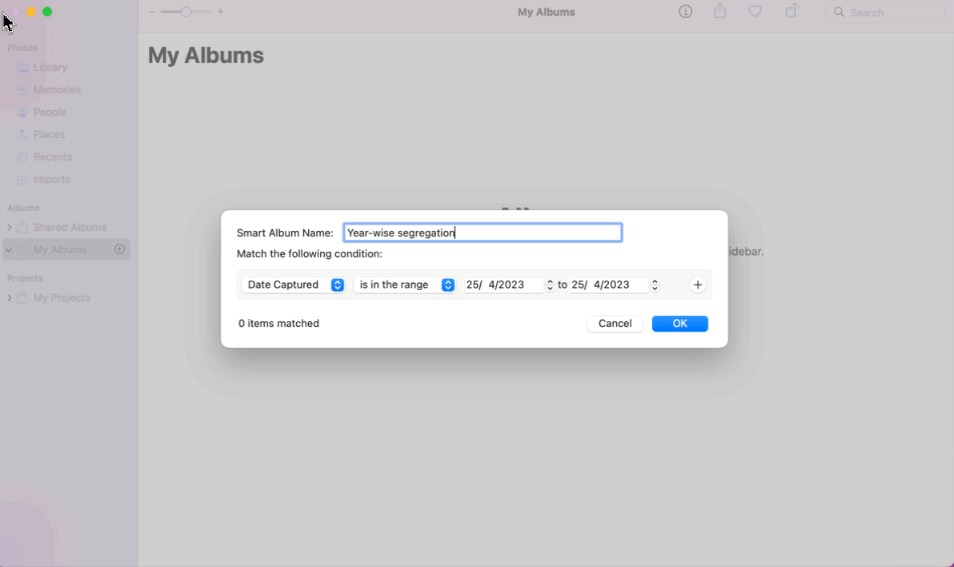The width and height of the screenshot is (954, 567).
Task: Click the Search field in toolbar
Action: (885, 12)
